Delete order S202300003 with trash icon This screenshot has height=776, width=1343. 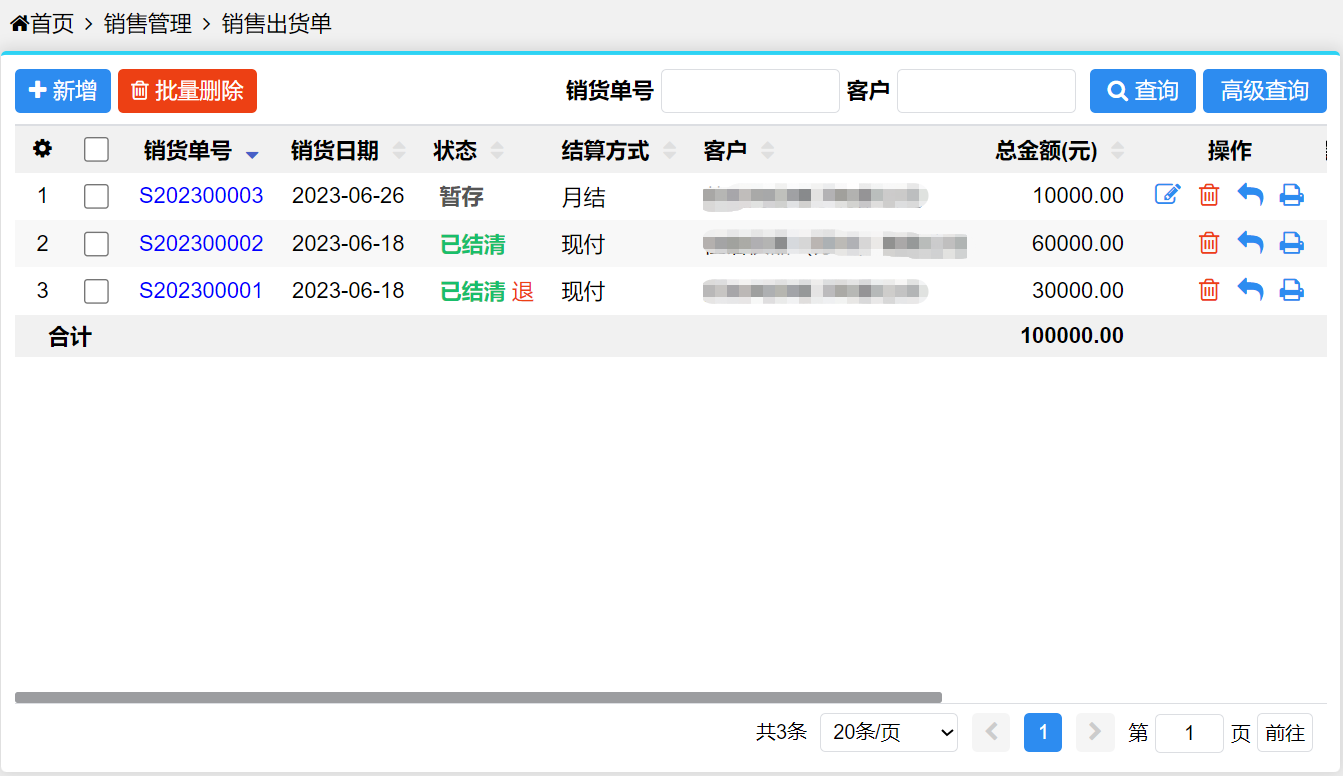(1209, 195)
